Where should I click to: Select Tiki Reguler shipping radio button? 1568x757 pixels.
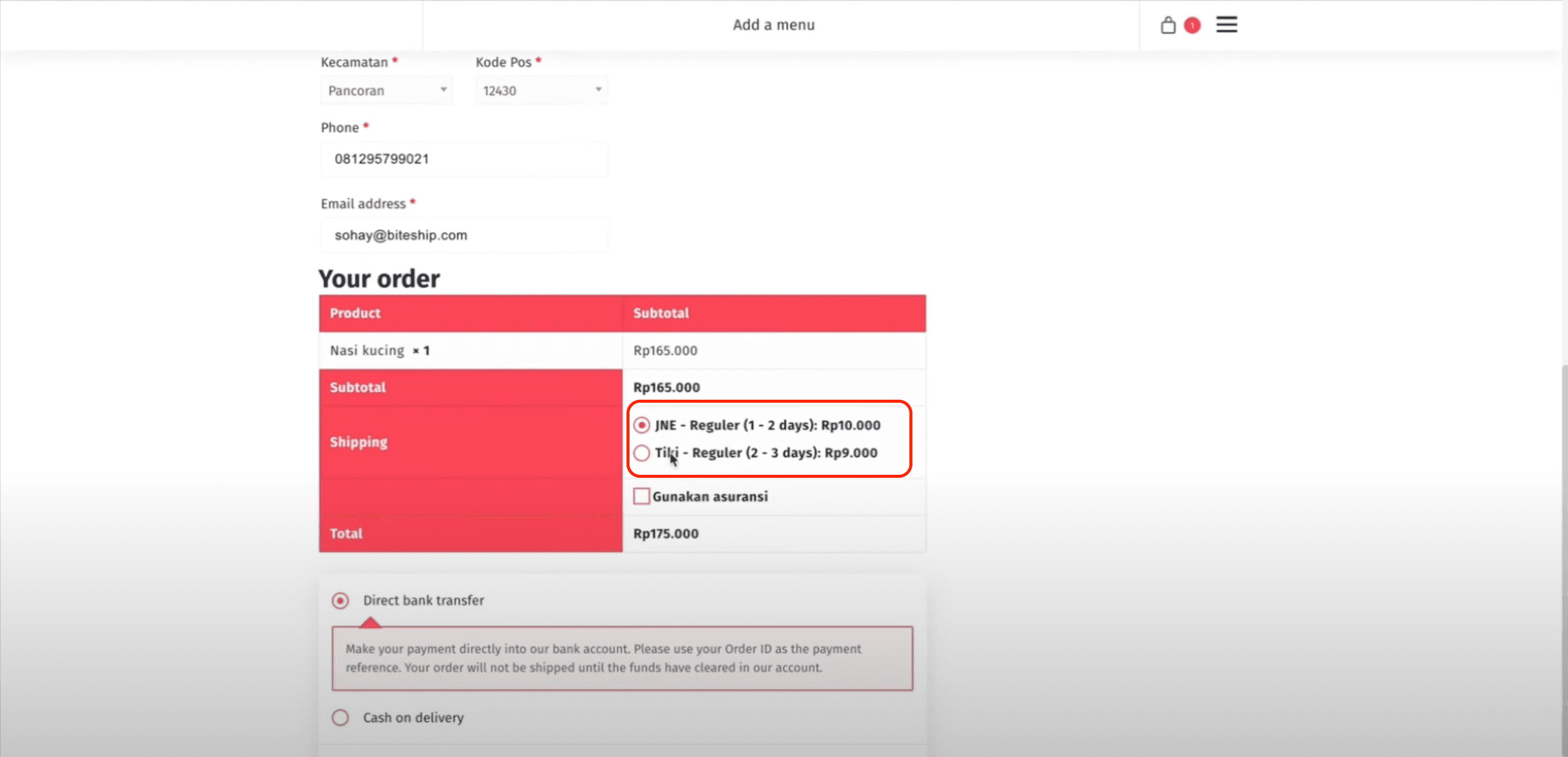tap(642, 453)
